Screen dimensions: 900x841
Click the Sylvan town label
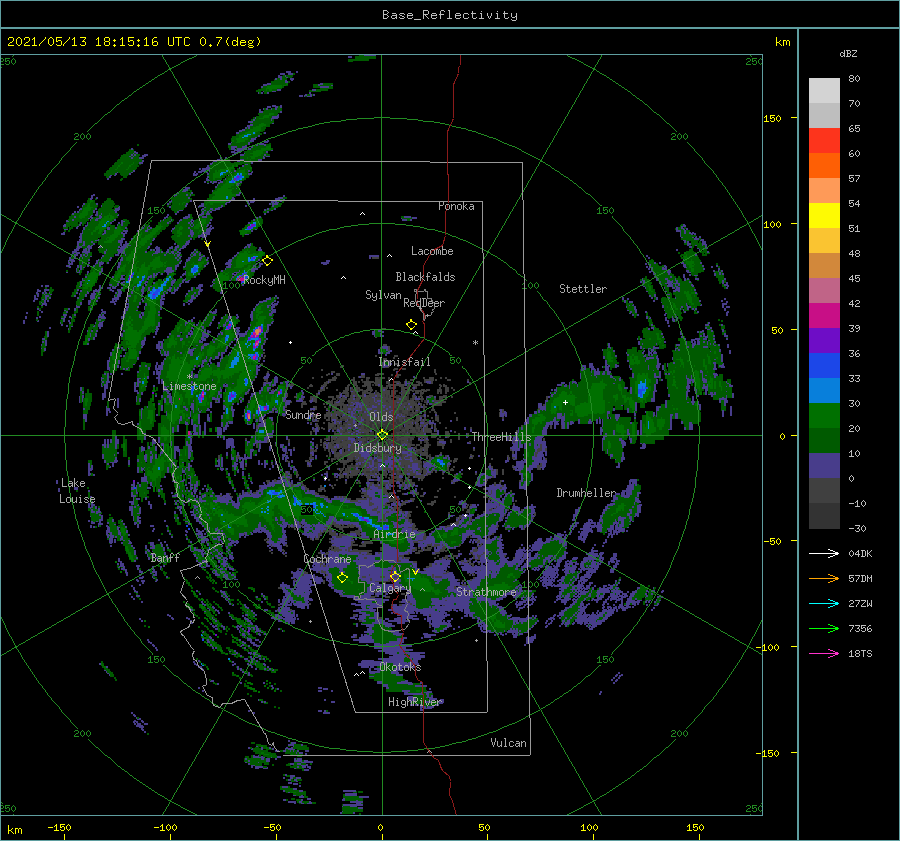[x=383, y=295]
